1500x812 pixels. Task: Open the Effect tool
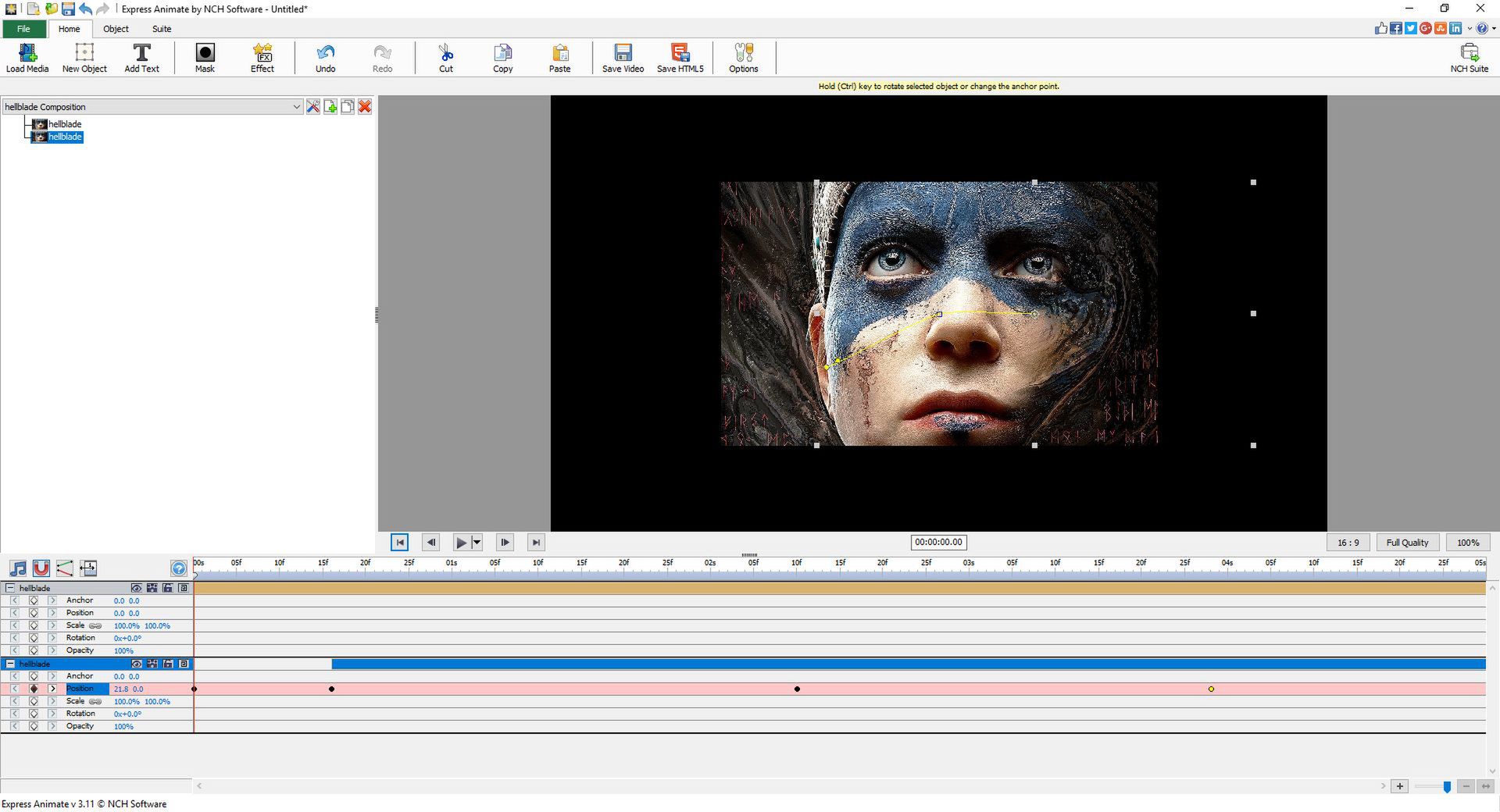click(x=262, y=59)
